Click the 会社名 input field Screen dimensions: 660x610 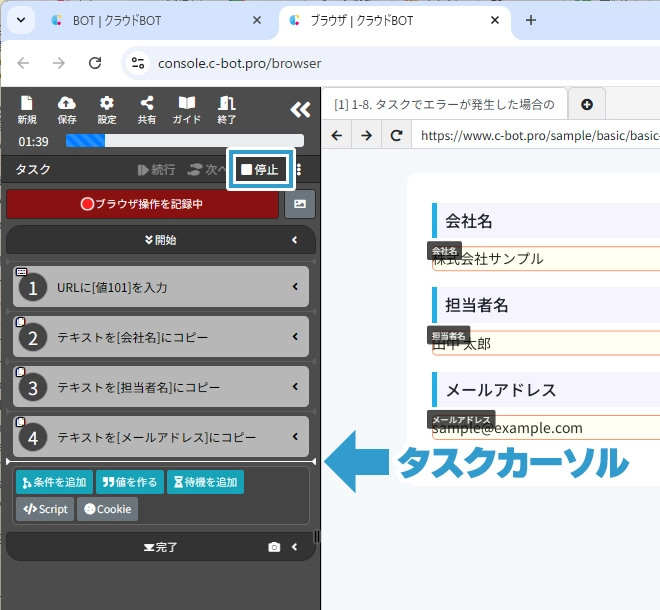545,259
